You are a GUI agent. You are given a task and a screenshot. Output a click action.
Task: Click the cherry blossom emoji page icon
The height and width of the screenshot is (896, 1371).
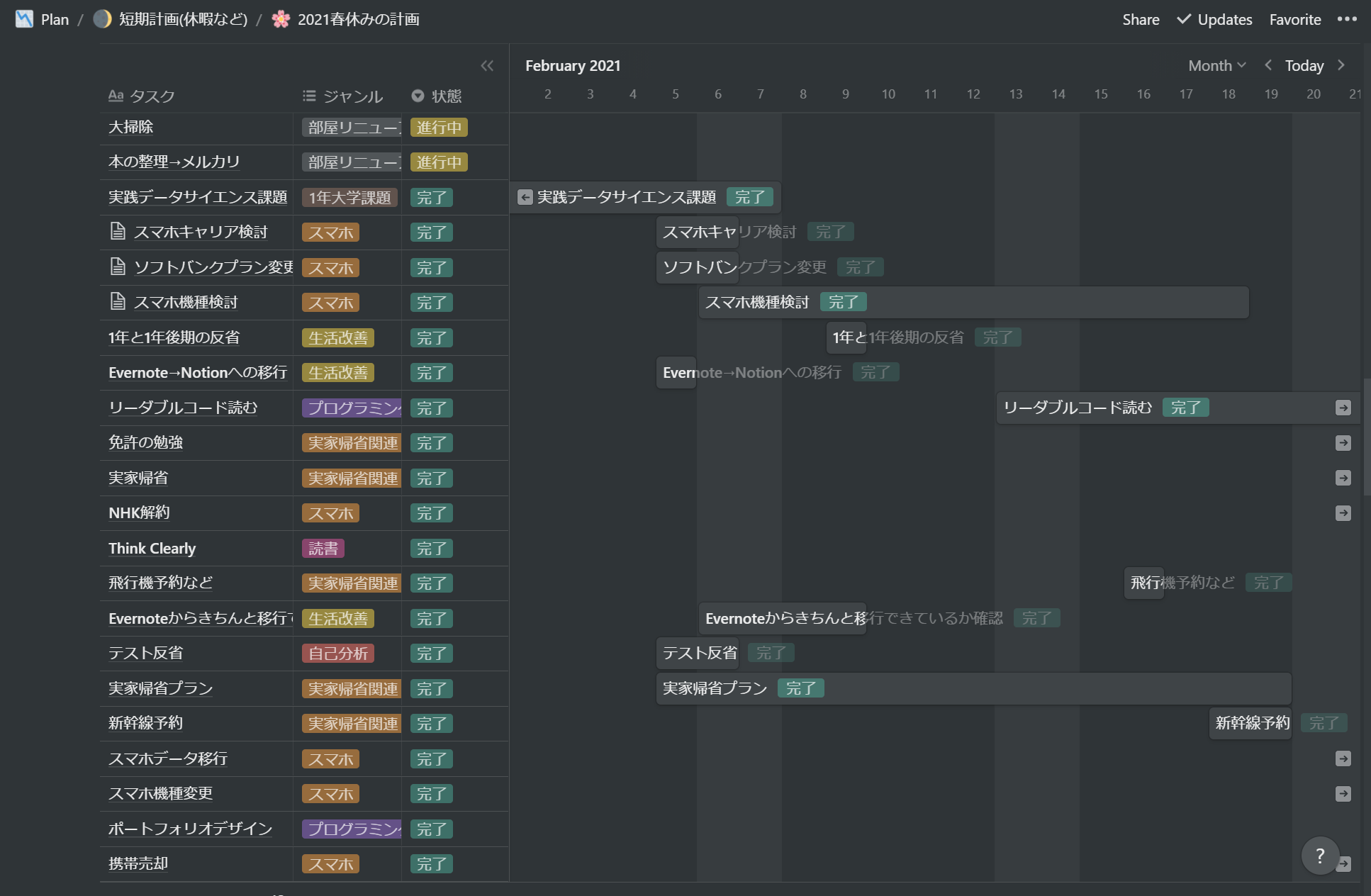281,19
